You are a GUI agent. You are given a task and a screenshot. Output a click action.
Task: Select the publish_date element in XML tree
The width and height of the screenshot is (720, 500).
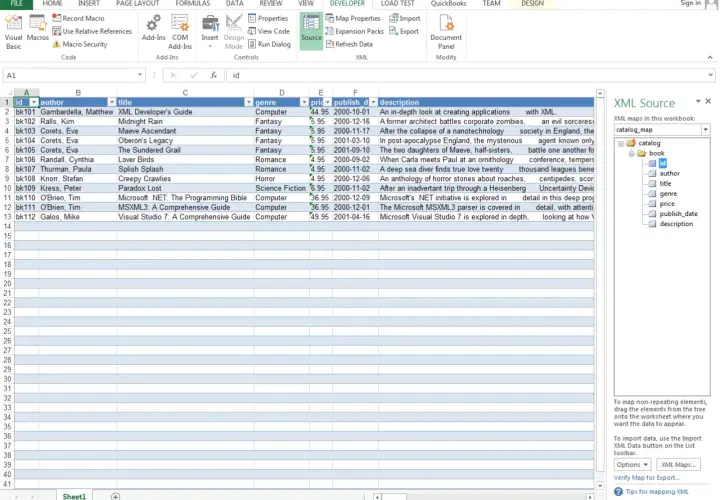(x=678, y=214)
